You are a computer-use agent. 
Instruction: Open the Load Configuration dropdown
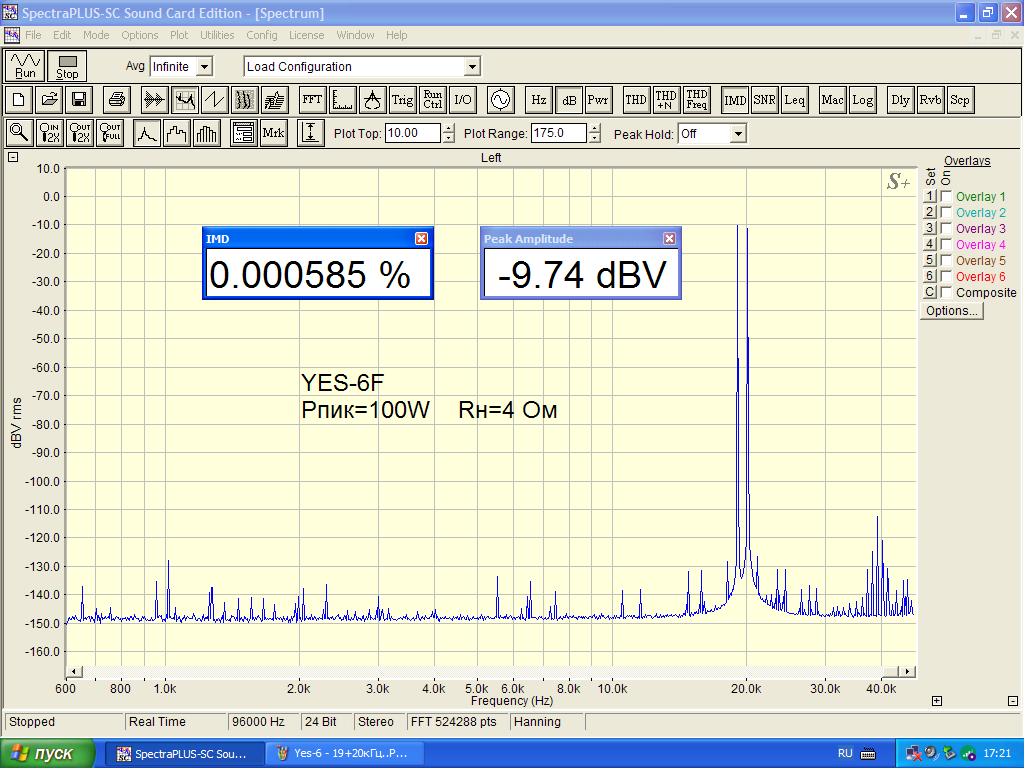coord(472,67)
